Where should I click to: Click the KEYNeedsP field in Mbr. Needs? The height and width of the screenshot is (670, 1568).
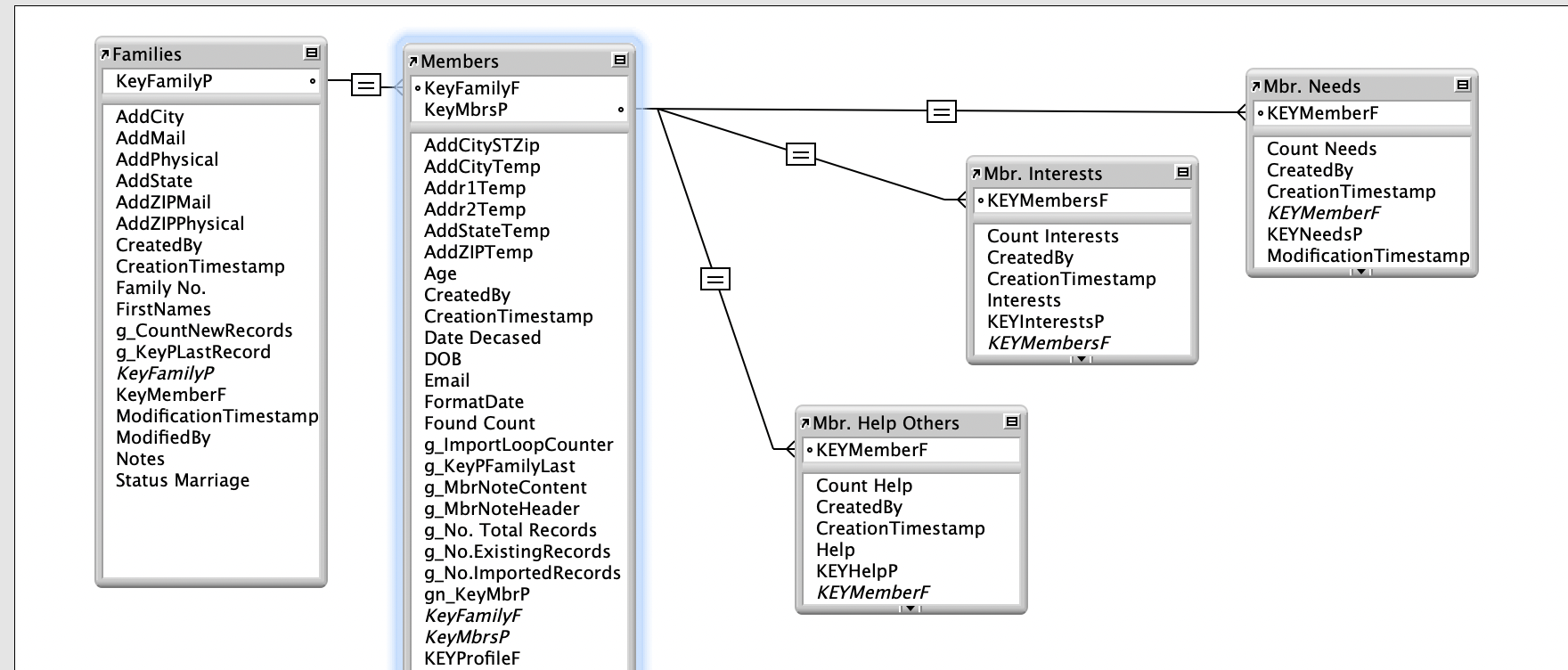tap(1314, 234)
